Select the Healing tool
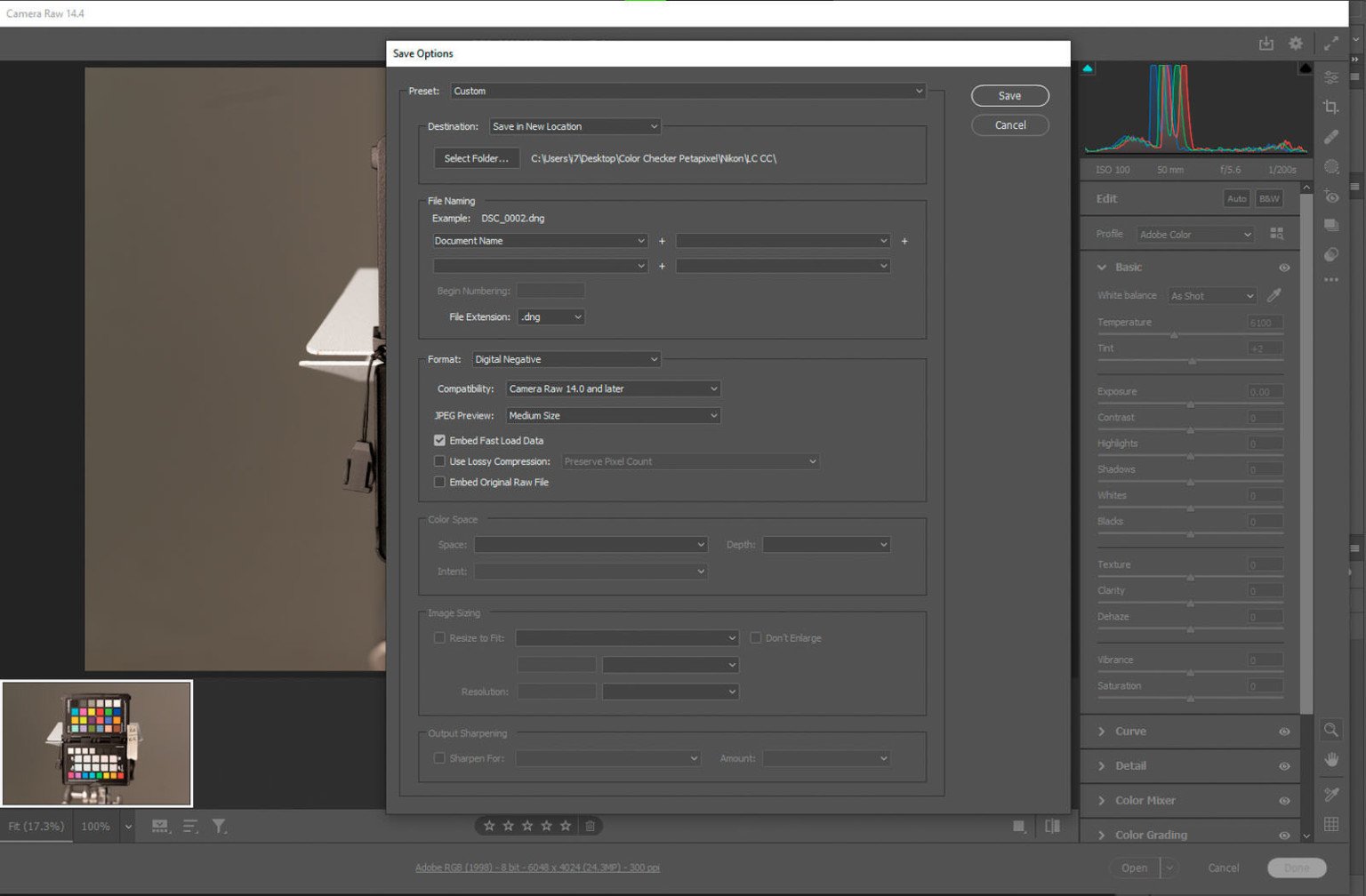Screen dimensions: 1366x896 click(1331, 136)
